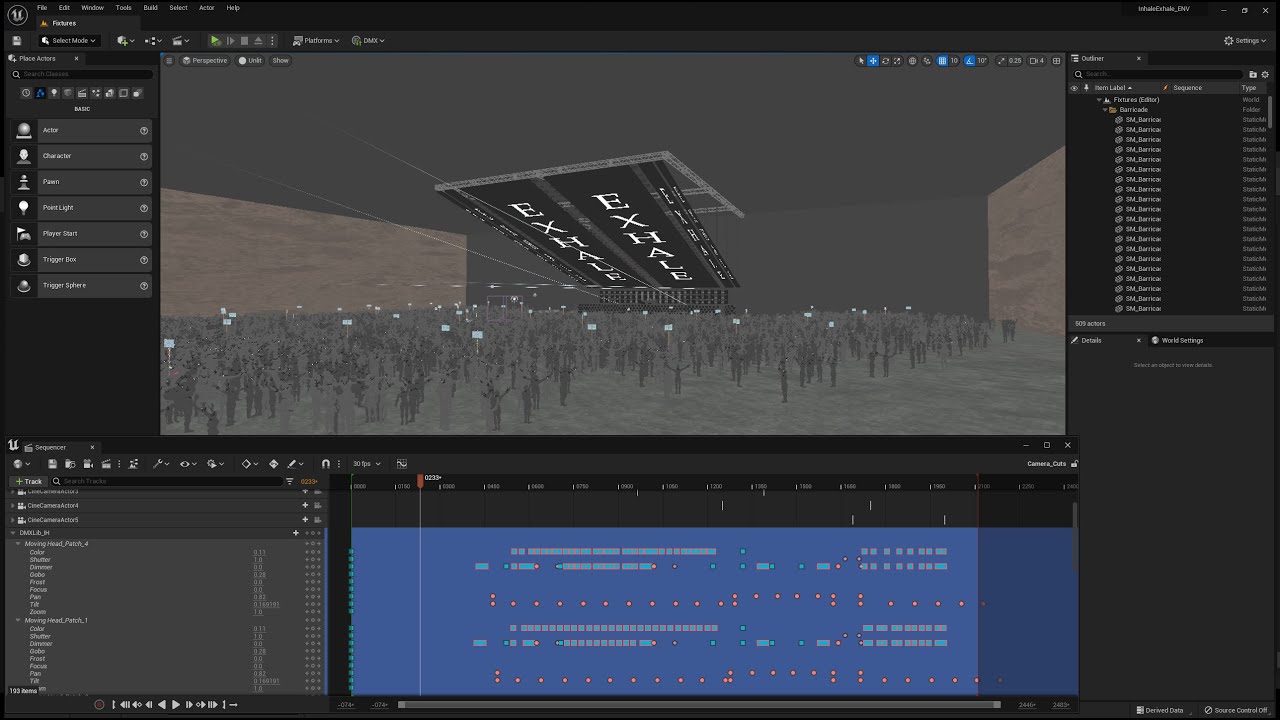Click the viewport Show button
The height and width of the screenshot is (720, 1280).
point(281,61)
